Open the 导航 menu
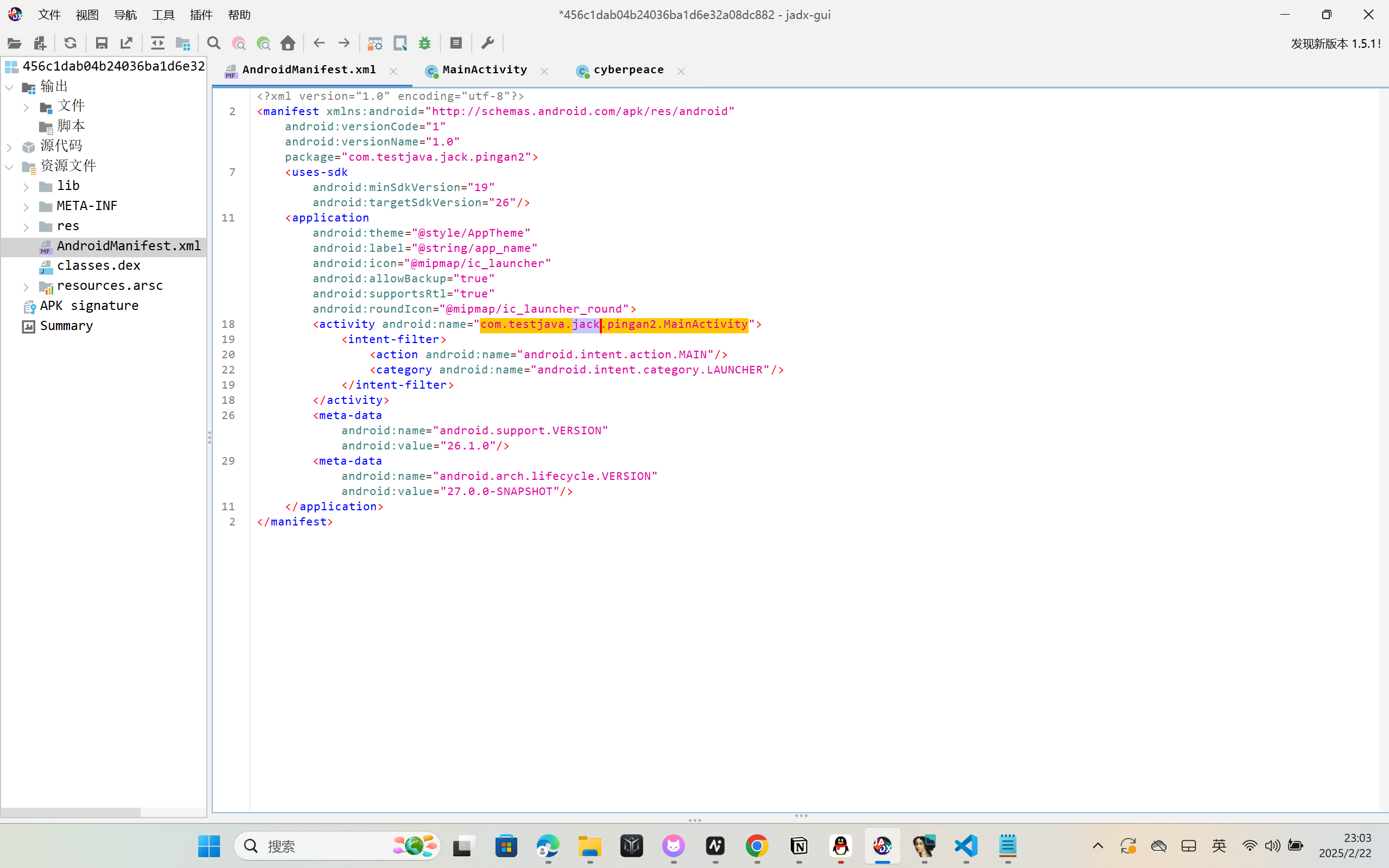Viewport: 1389px width, 868px height. [x=125, y=15]
